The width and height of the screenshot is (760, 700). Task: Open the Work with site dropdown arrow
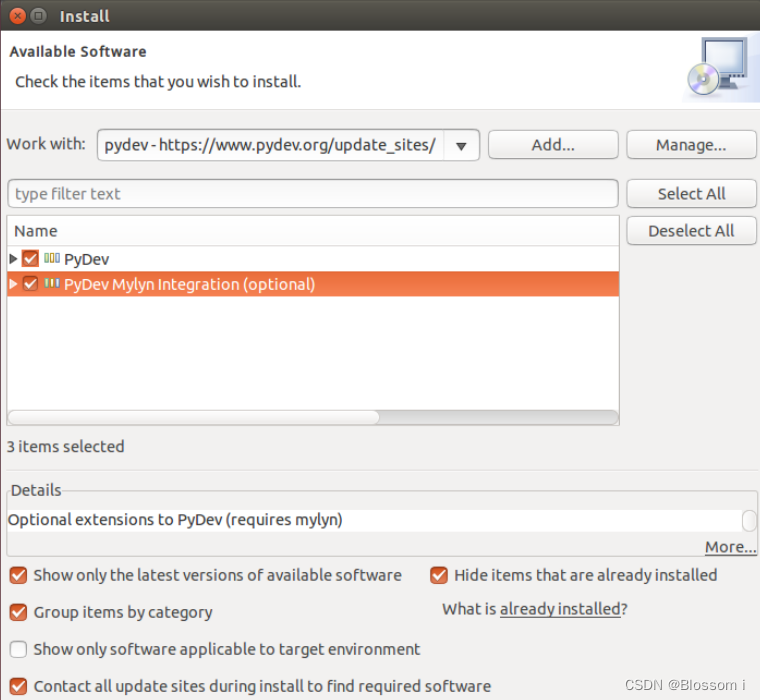(x=461, y=145)
